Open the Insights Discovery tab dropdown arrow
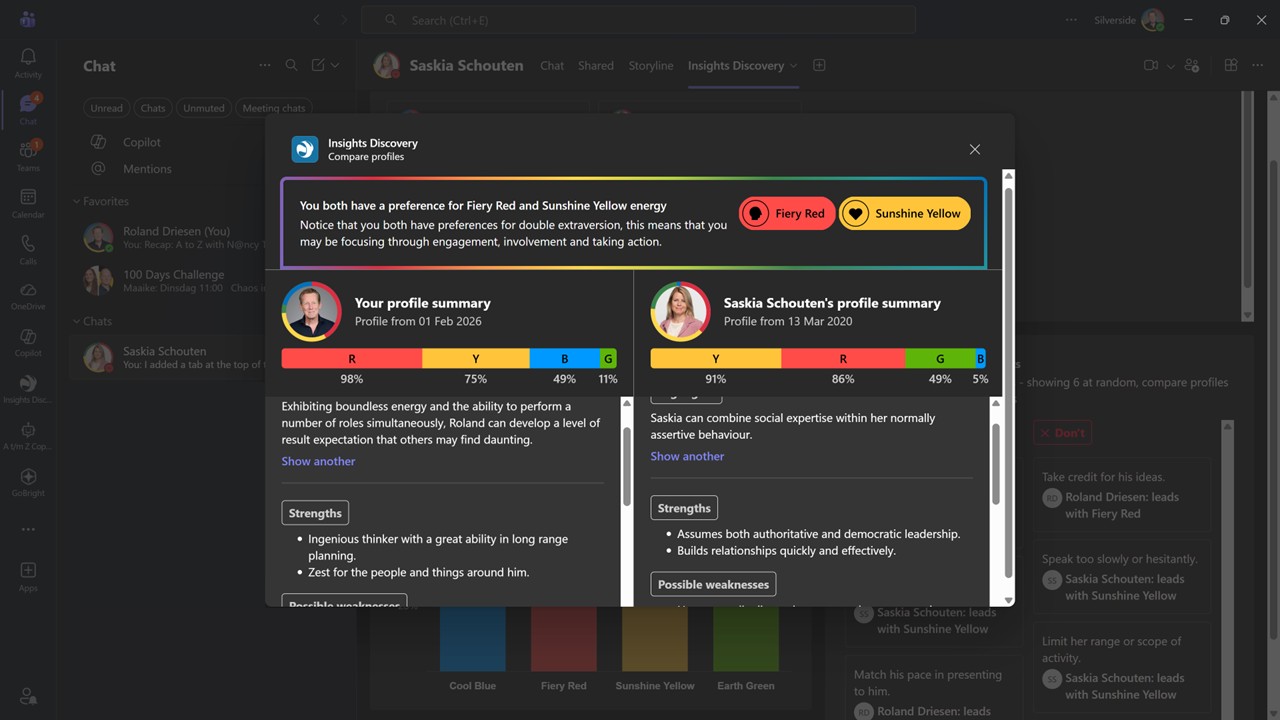The width and height of the screenshot is (1280, 720). tap(794, 66)
